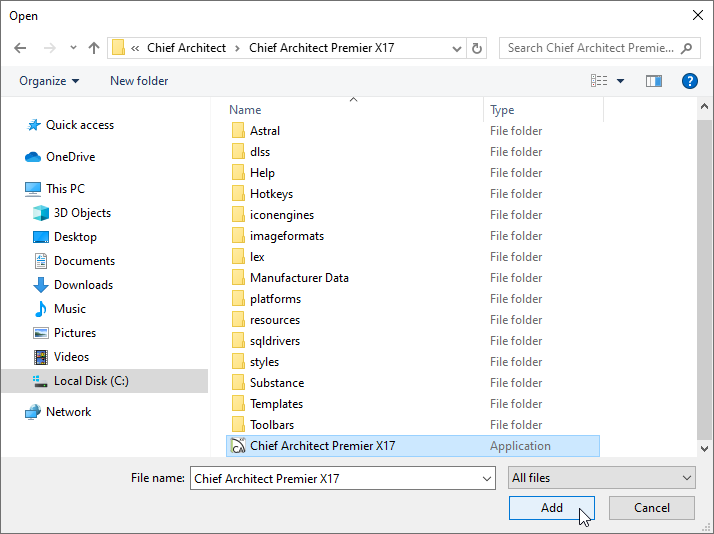This screenshot has height=534, width=714.
Task: Close the Open dialog
Action: coord(697,15)
